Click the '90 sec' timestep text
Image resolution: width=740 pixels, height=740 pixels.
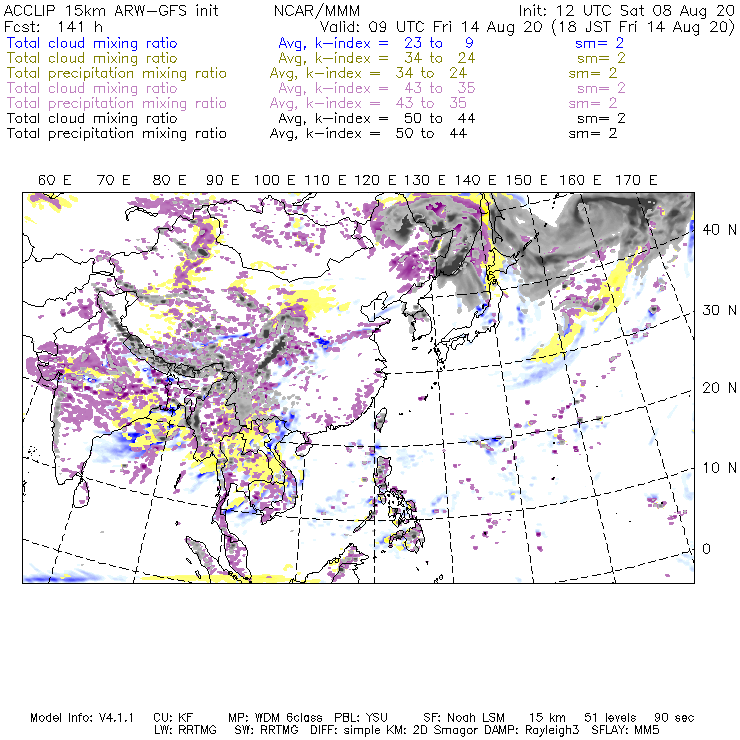(674, 718)
